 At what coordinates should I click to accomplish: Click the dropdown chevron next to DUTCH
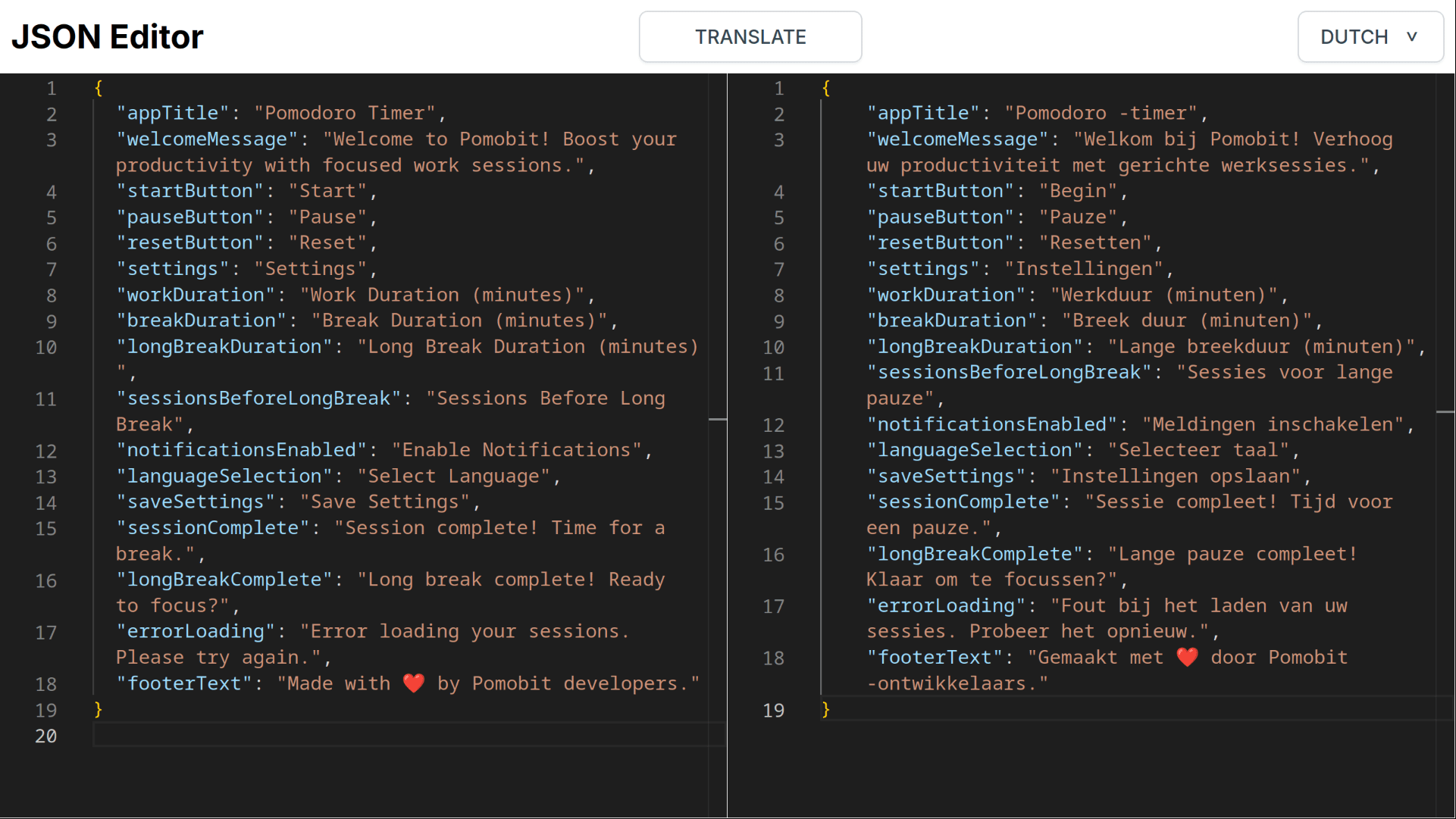pyautogui.click(x=1411, y=36)
